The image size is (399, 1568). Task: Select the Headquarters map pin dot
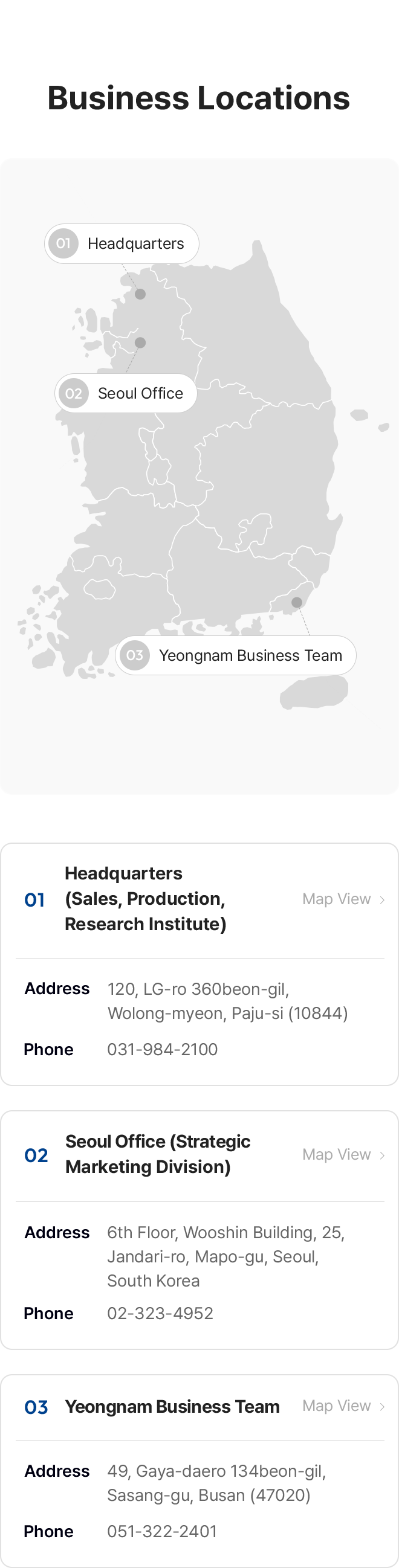tap(140, 294)
